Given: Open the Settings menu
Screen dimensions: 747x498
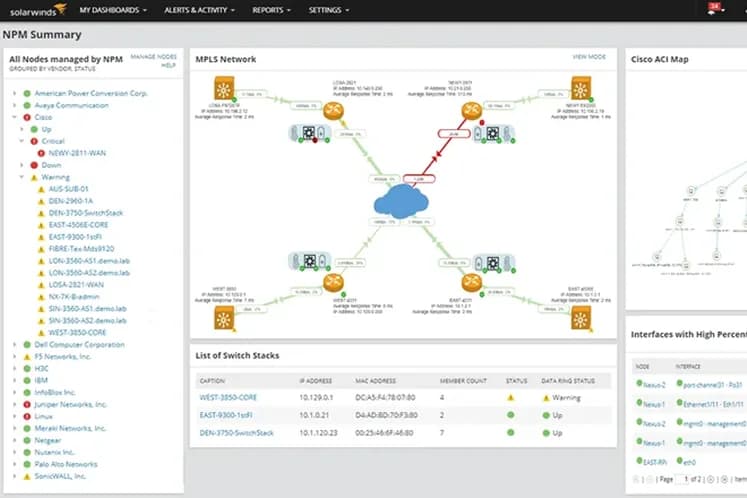Looking at the screenshot, I should (329, 10).
